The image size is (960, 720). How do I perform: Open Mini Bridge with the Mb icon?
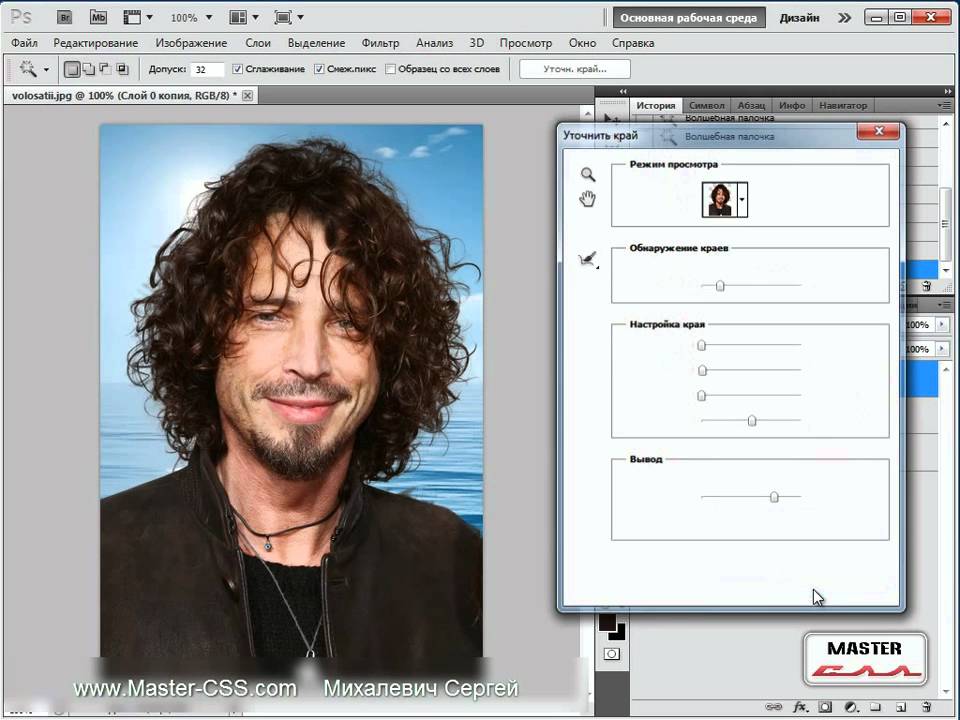pos(98,17)
